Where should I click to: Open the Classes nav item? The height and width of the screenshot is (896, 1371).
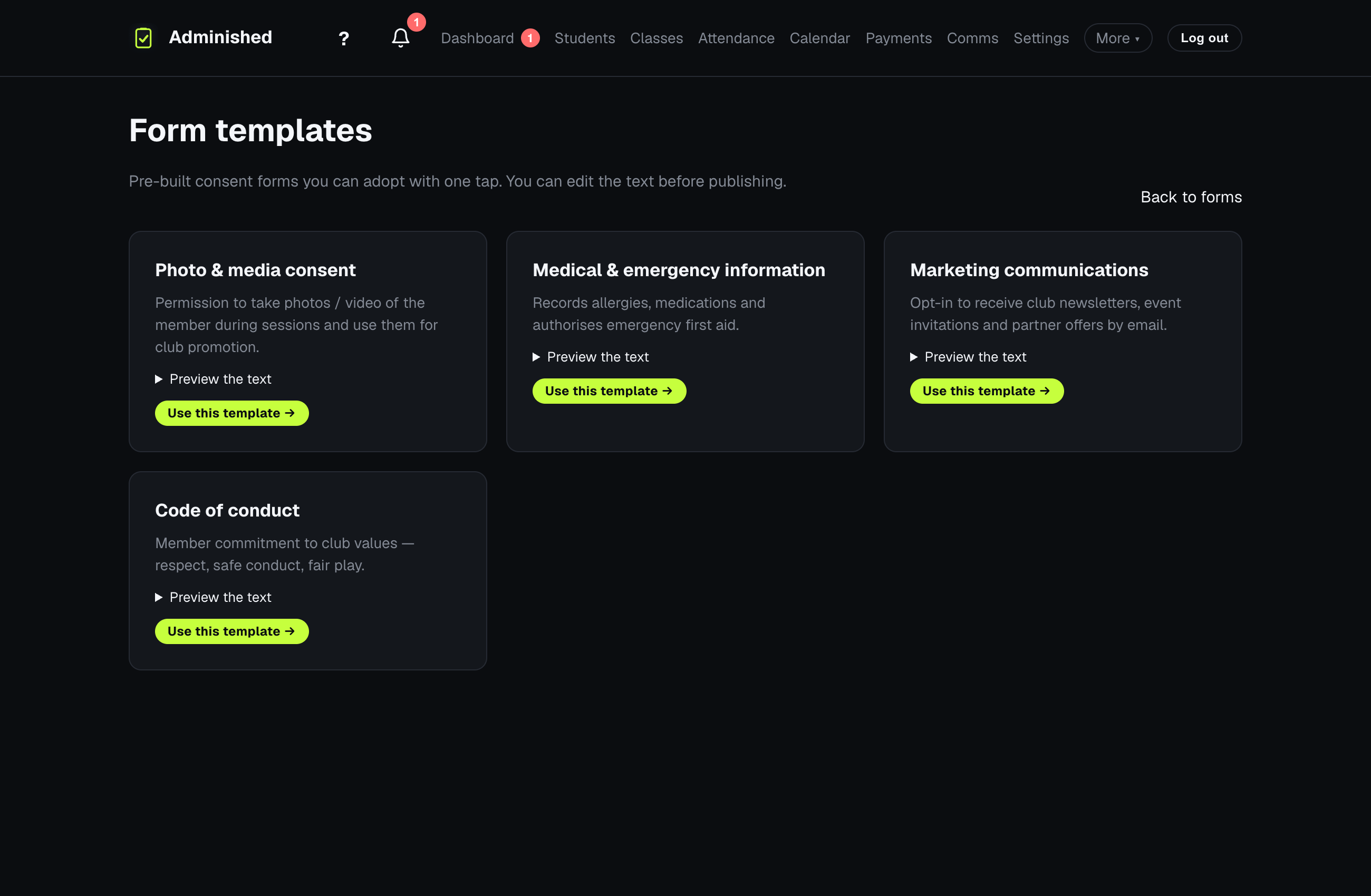click(x=656, y=38)
